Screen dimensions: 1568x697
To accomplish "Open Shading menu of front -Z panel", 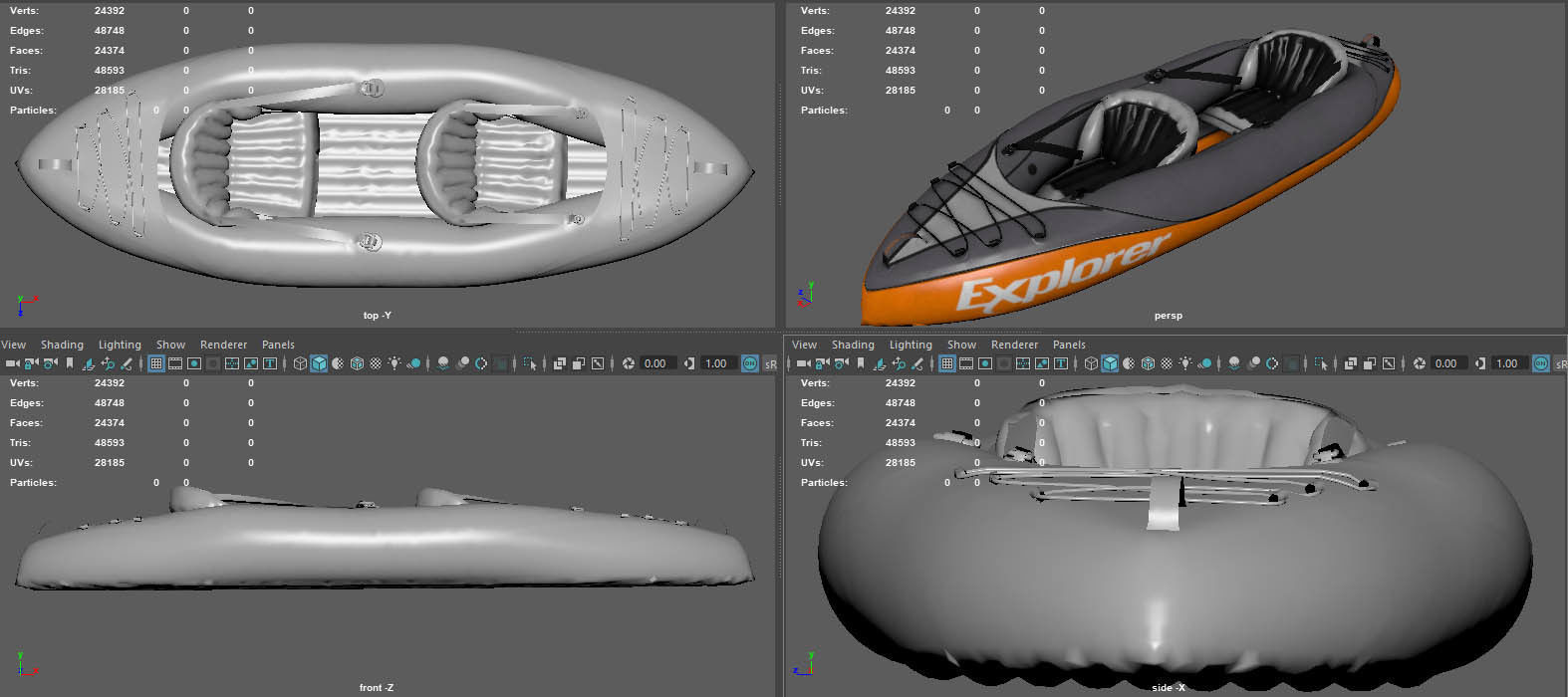I will 62,345.
